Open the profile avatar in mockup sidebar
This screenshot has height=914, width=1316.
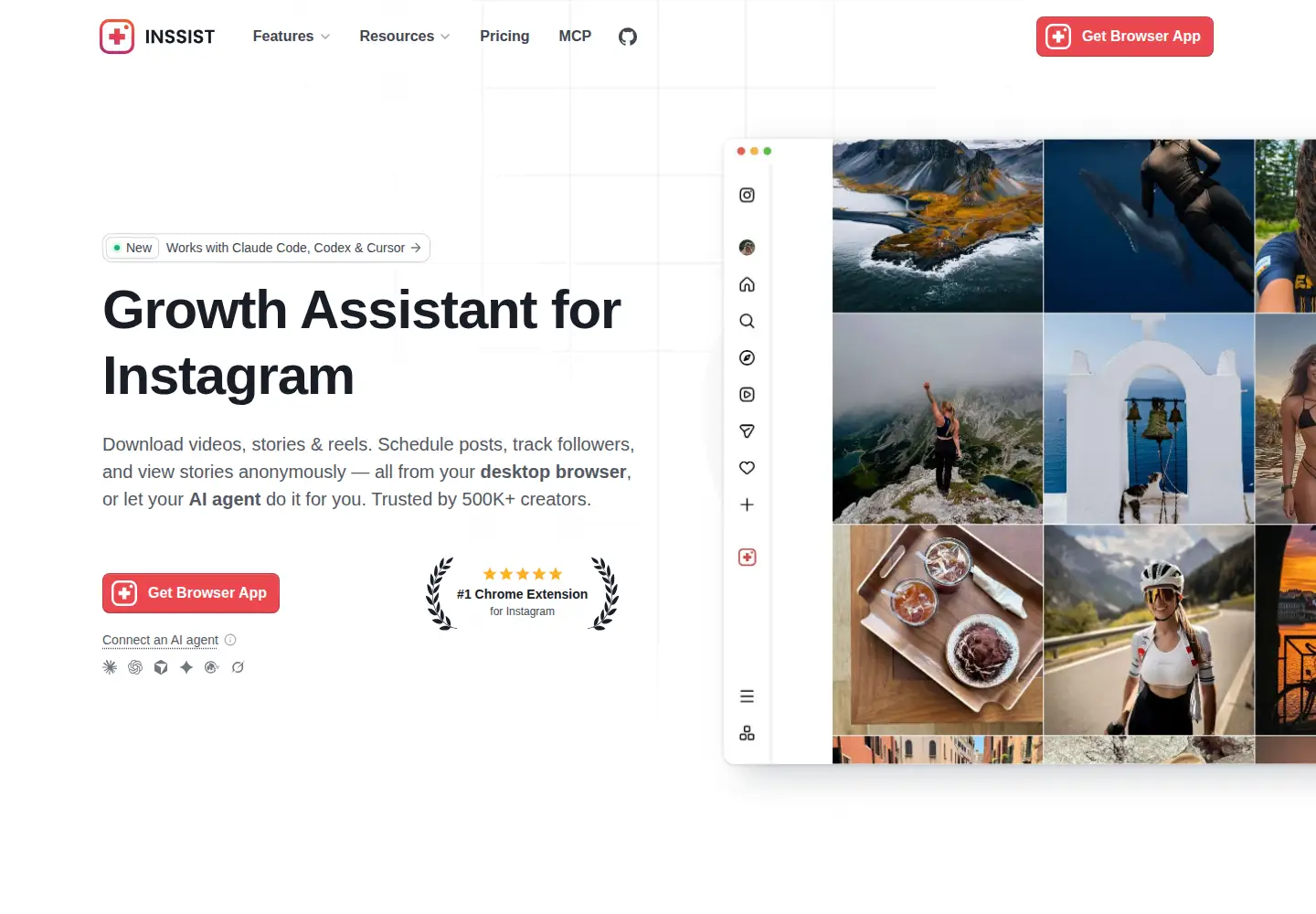(x=747, y=248)
